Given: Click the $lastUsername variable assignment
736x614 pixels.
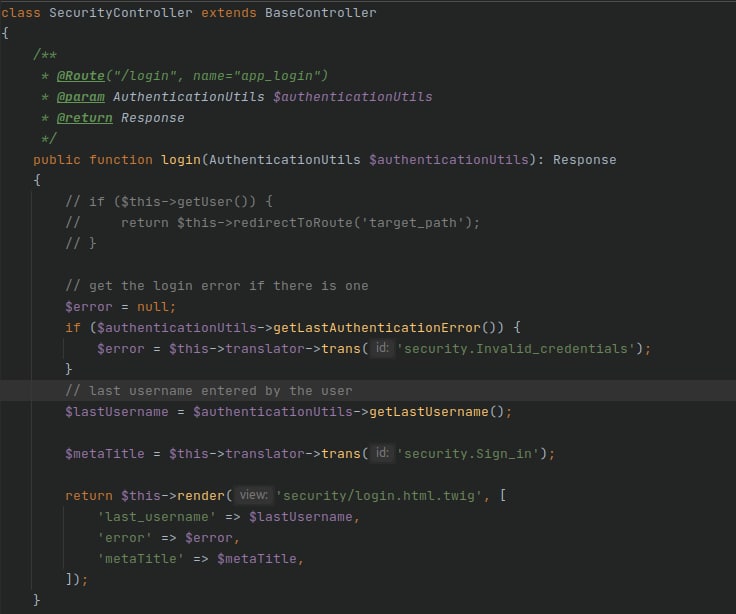Looking at the screenshot, I should tap(117, 412).
